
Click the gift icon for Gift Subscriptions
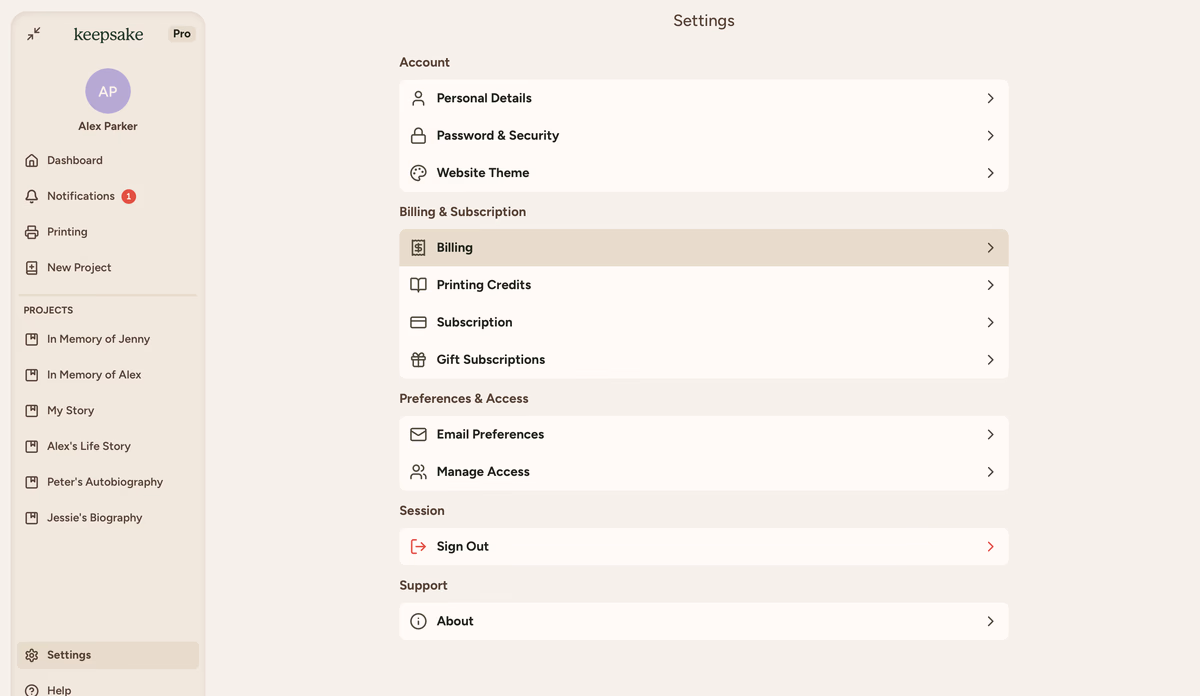418,360
